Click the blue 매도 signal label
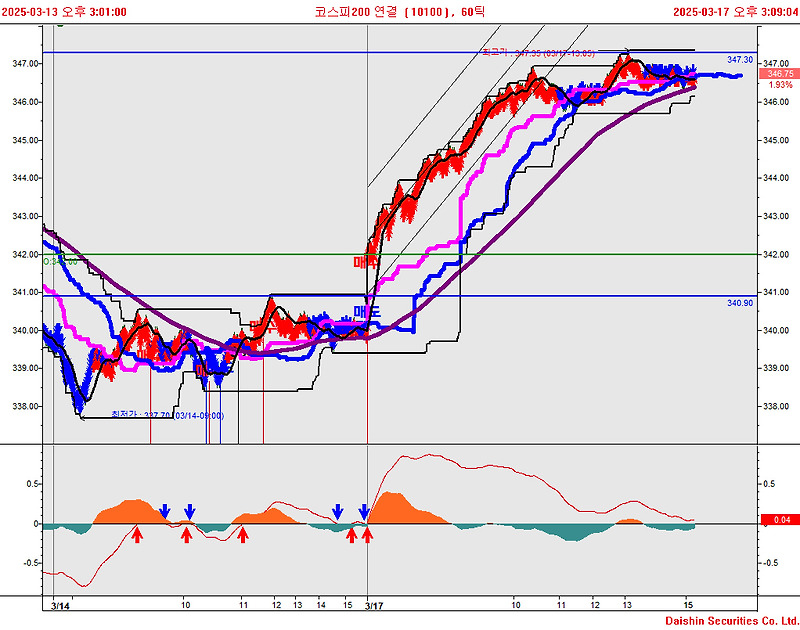The height and width of the screenshot is (630, 800). [367, 311]
